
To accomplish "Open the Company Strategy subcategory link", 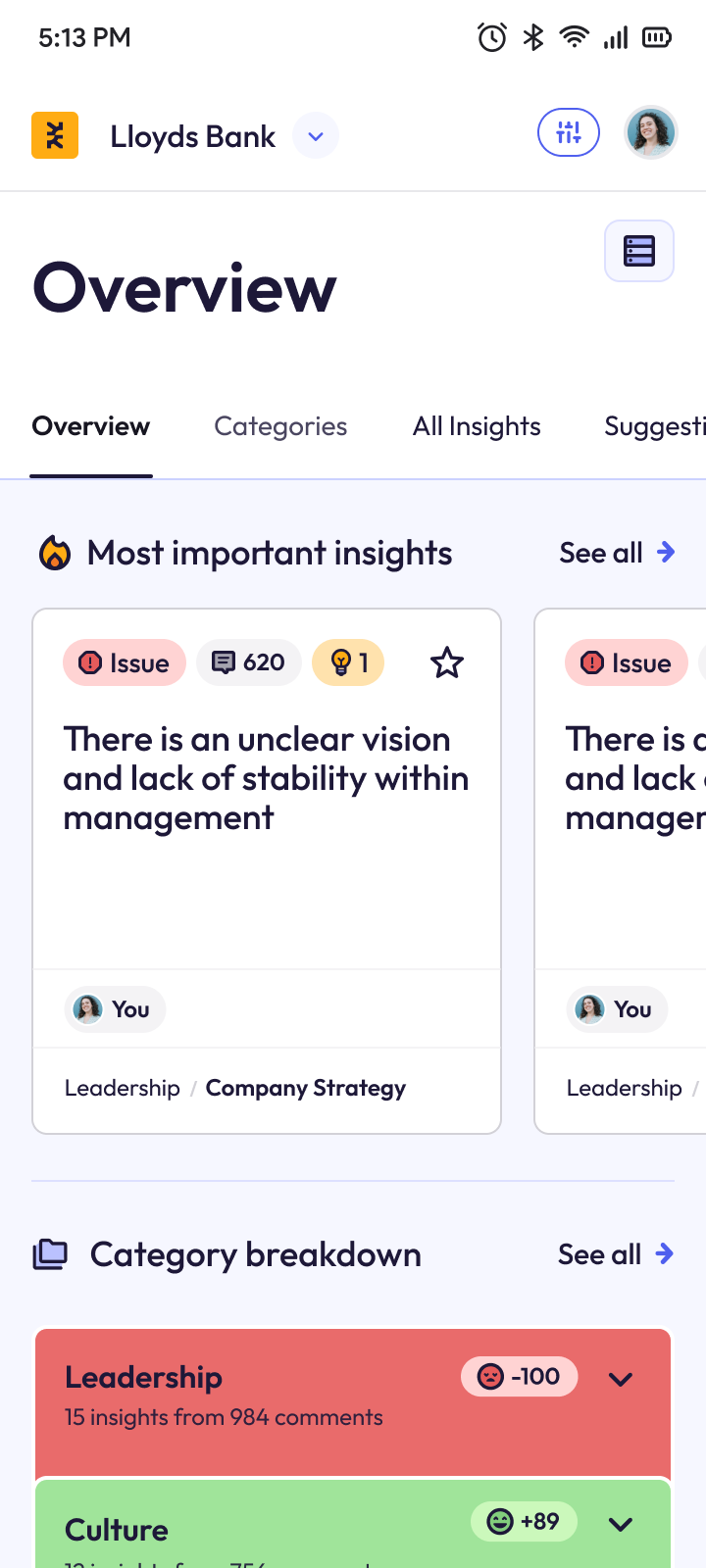I will tap(306, 1088).
